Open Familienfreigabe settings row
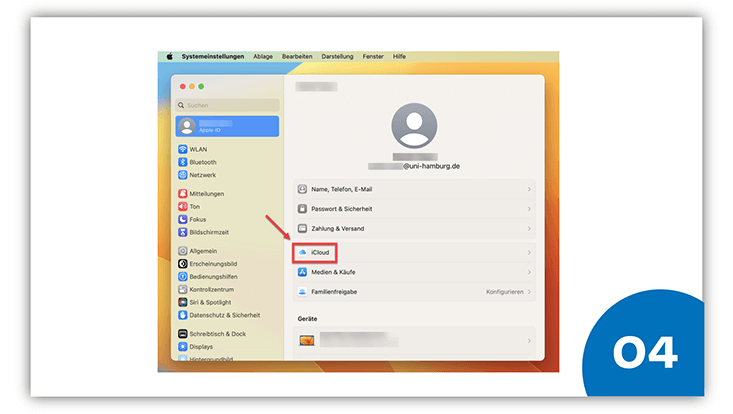 click(414, 292)
